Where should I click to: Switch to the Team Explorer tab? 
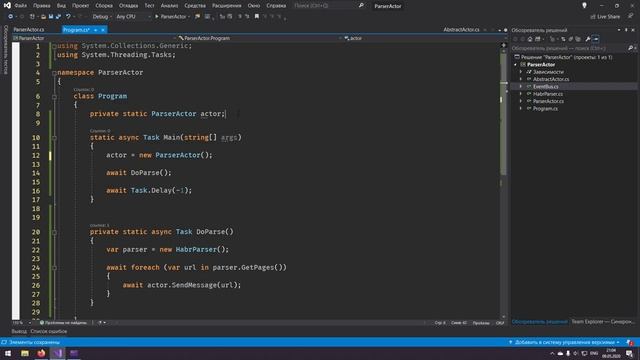602,322
